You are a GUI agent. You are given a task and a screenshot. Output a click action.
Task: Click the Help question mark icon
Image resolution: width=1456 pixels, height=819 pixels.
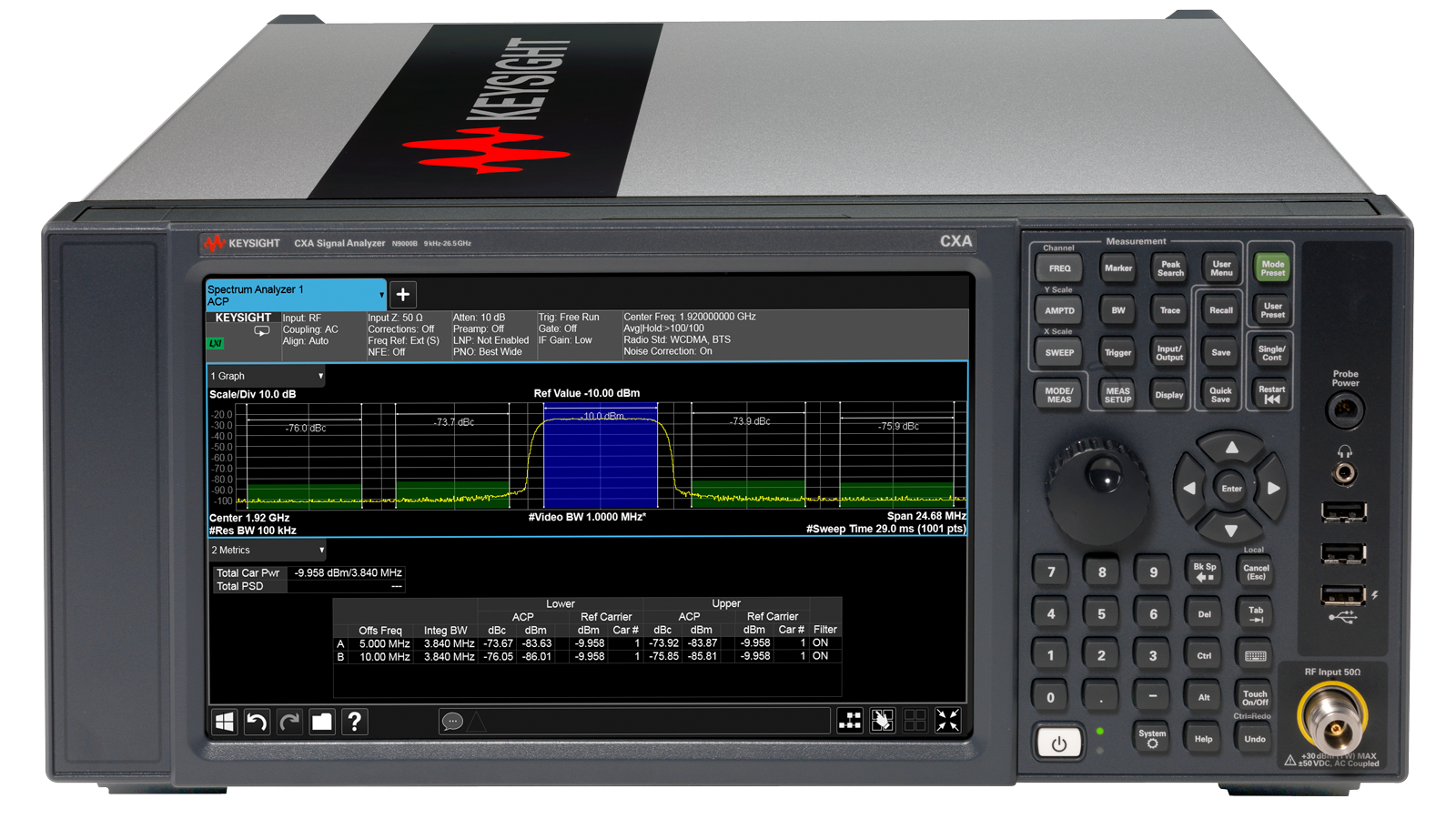pyautogui.click(x=354, y=722)
